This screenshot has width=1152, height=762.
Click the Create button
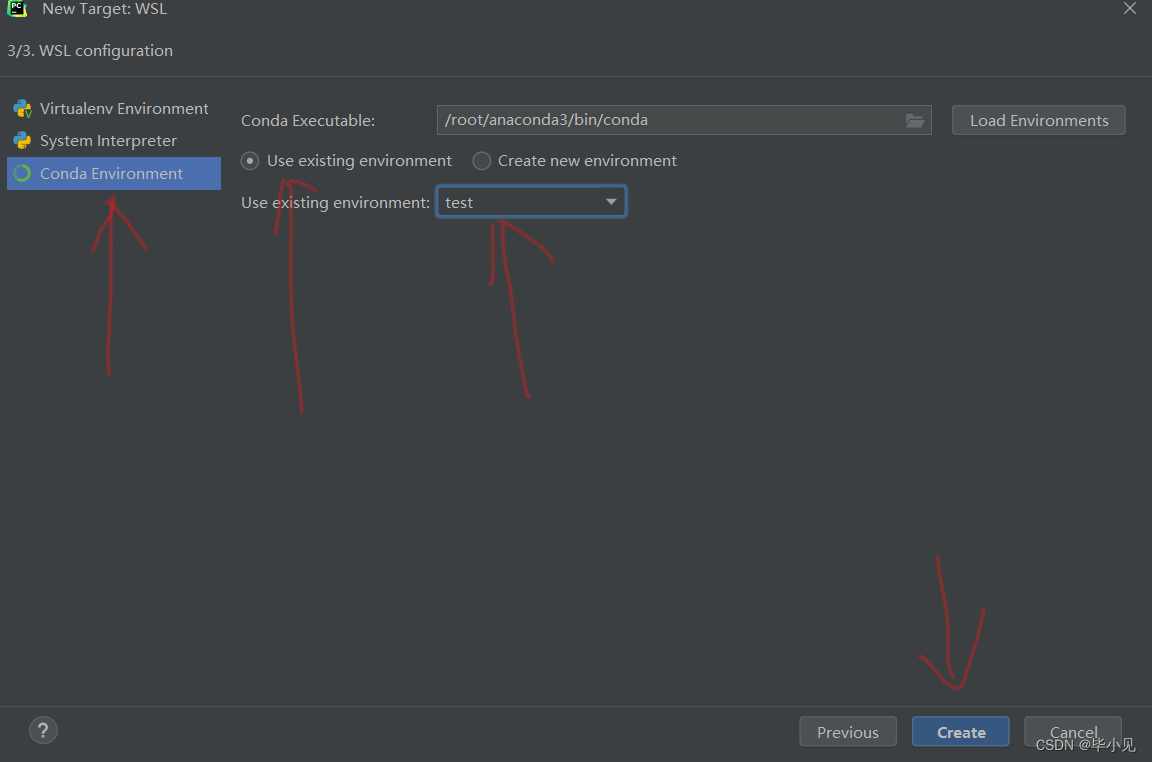click(x=960, y=732)
